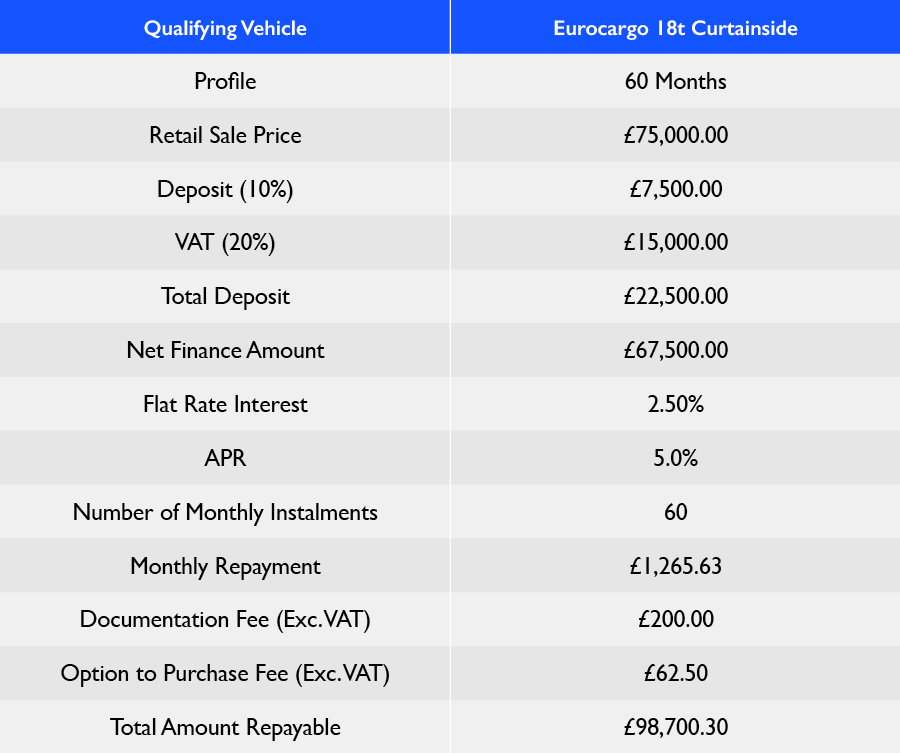
Task: Click the £75,000.00 retail price value
Action: click(675, 135)
